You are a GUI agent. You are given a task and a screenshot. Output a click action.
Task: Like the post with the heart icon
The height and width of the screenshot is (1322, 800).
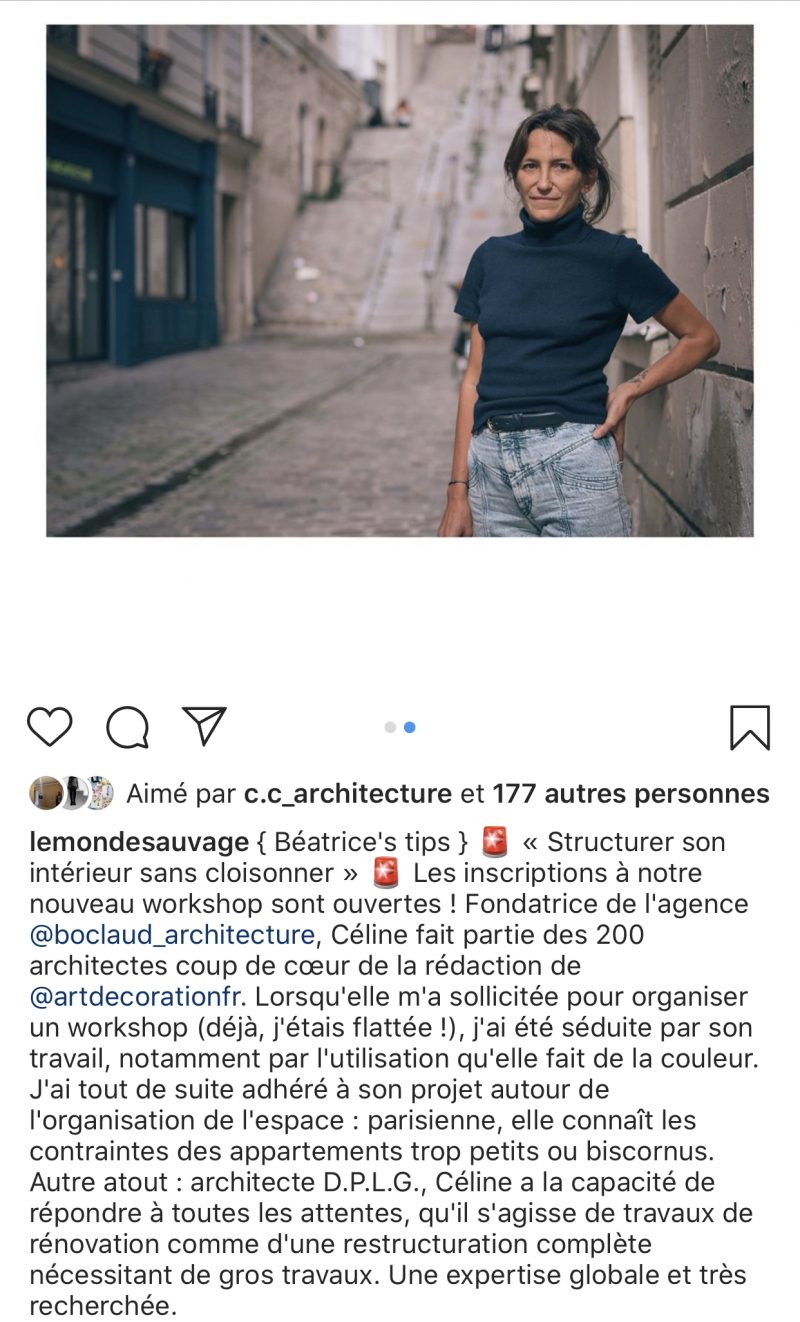(x=49, y=727)
